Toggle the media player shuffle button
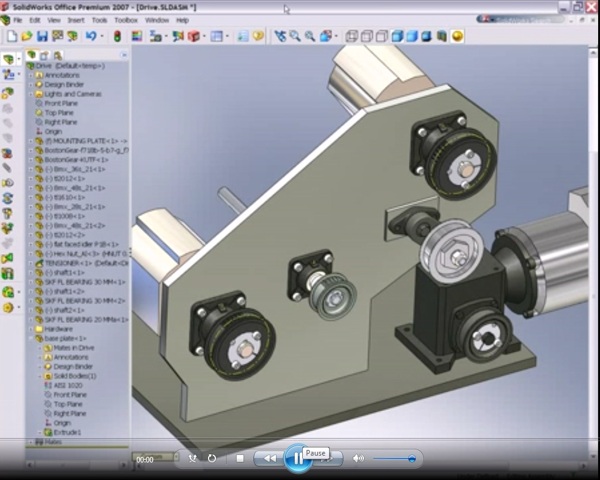The image size is (600, 480). [x=193, y=458]
